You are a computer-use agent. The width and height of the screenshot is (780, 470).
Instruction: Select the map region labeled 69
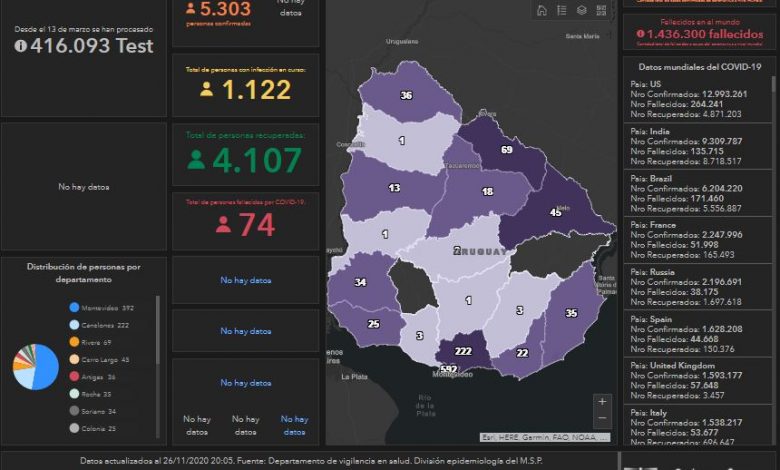[x=506, y=150]
